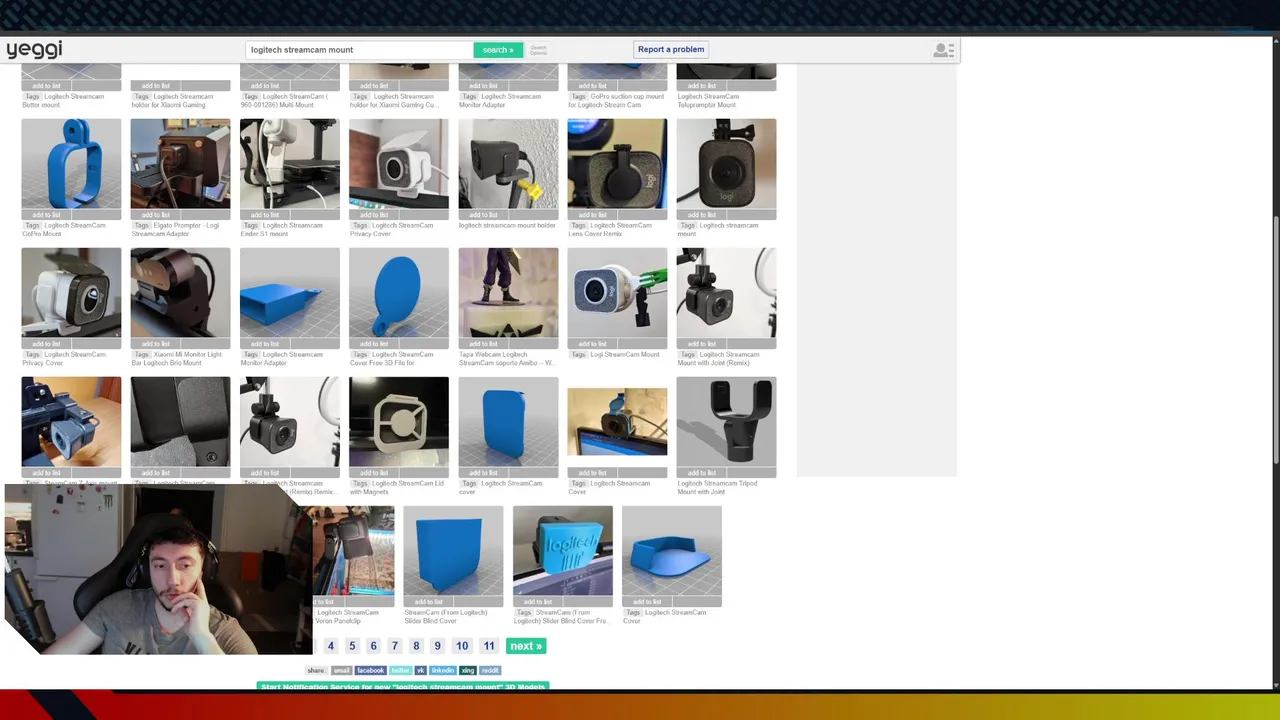The height and width of the screenshot is (720, 1280).
Task: Go to results page 6
Action: click(373, 646)
